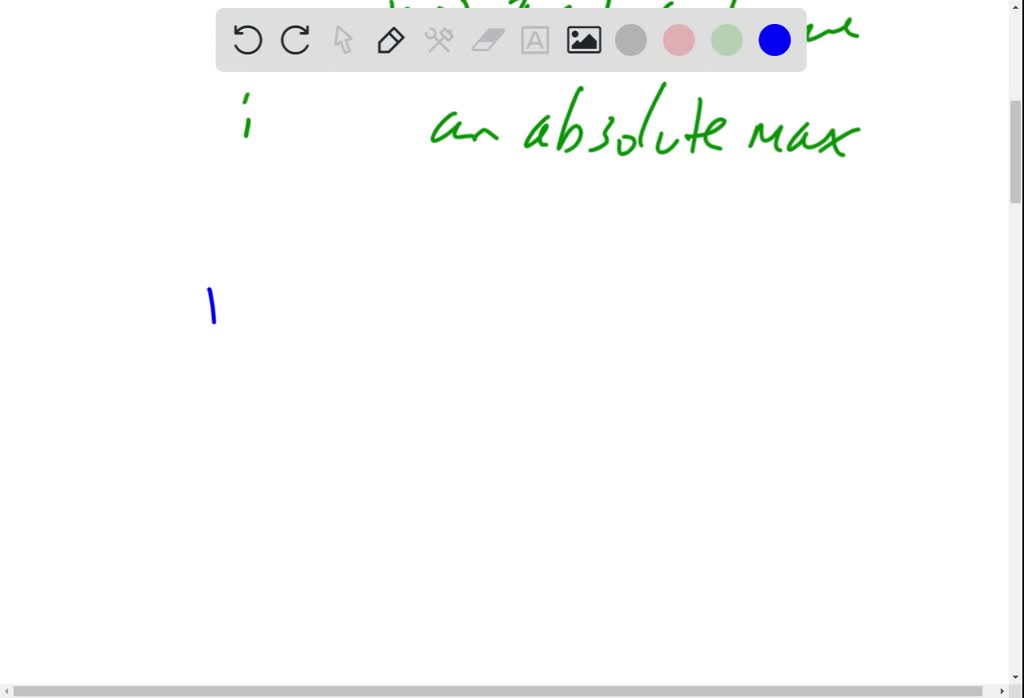
Task: Select the Text tool
Action: click(535, 40)
